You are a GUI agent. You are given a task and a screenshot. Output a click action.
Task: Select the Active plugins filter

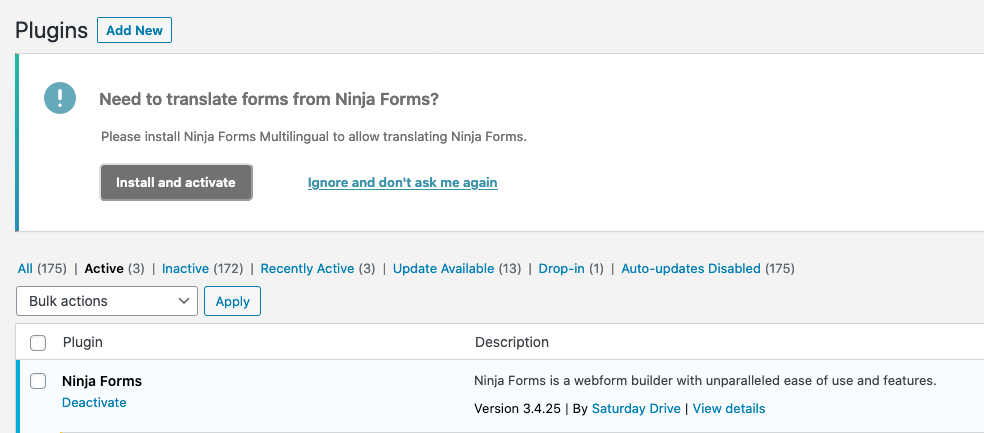coord(104,269)
